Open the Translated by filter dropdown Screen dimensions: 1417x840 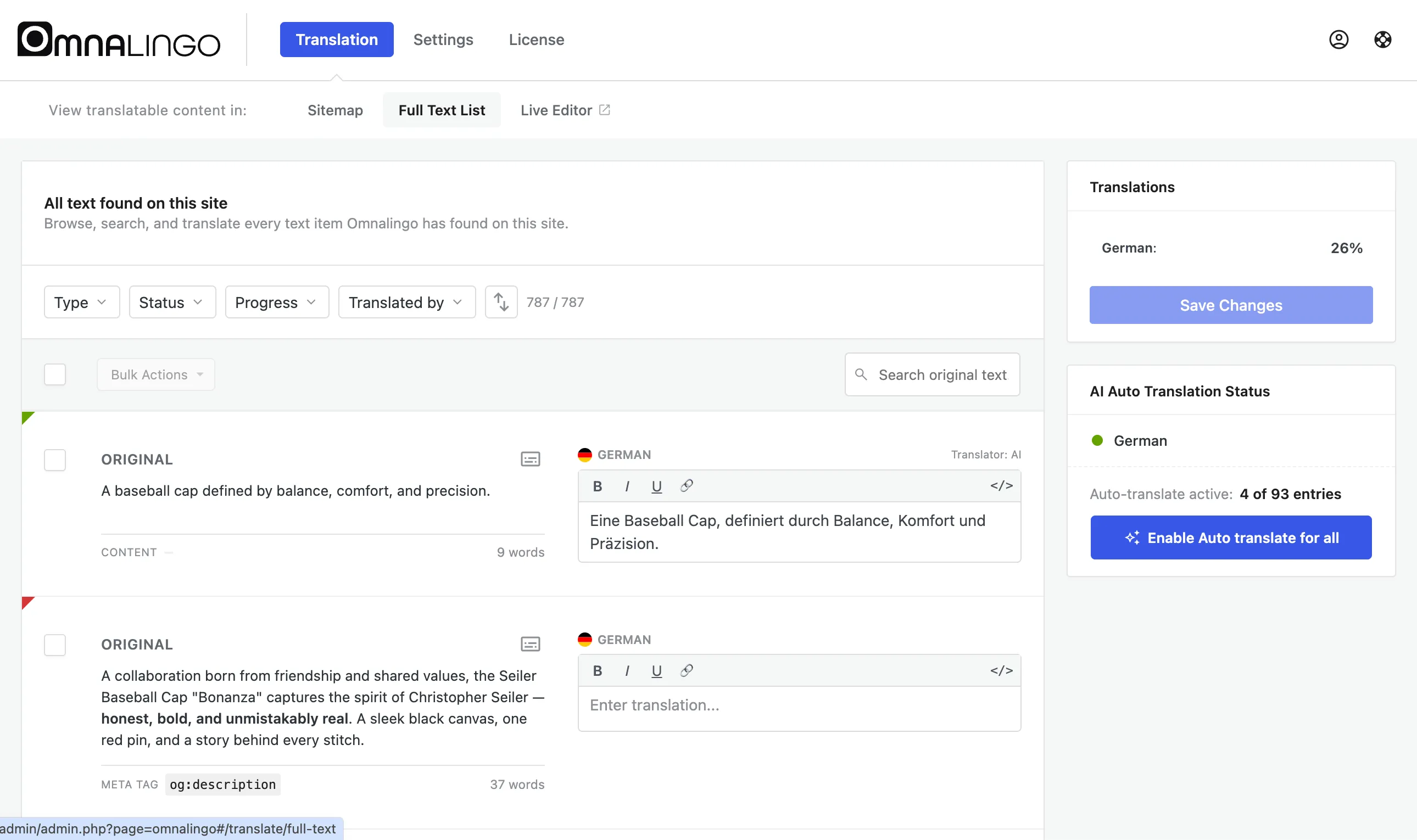point(406,303)
